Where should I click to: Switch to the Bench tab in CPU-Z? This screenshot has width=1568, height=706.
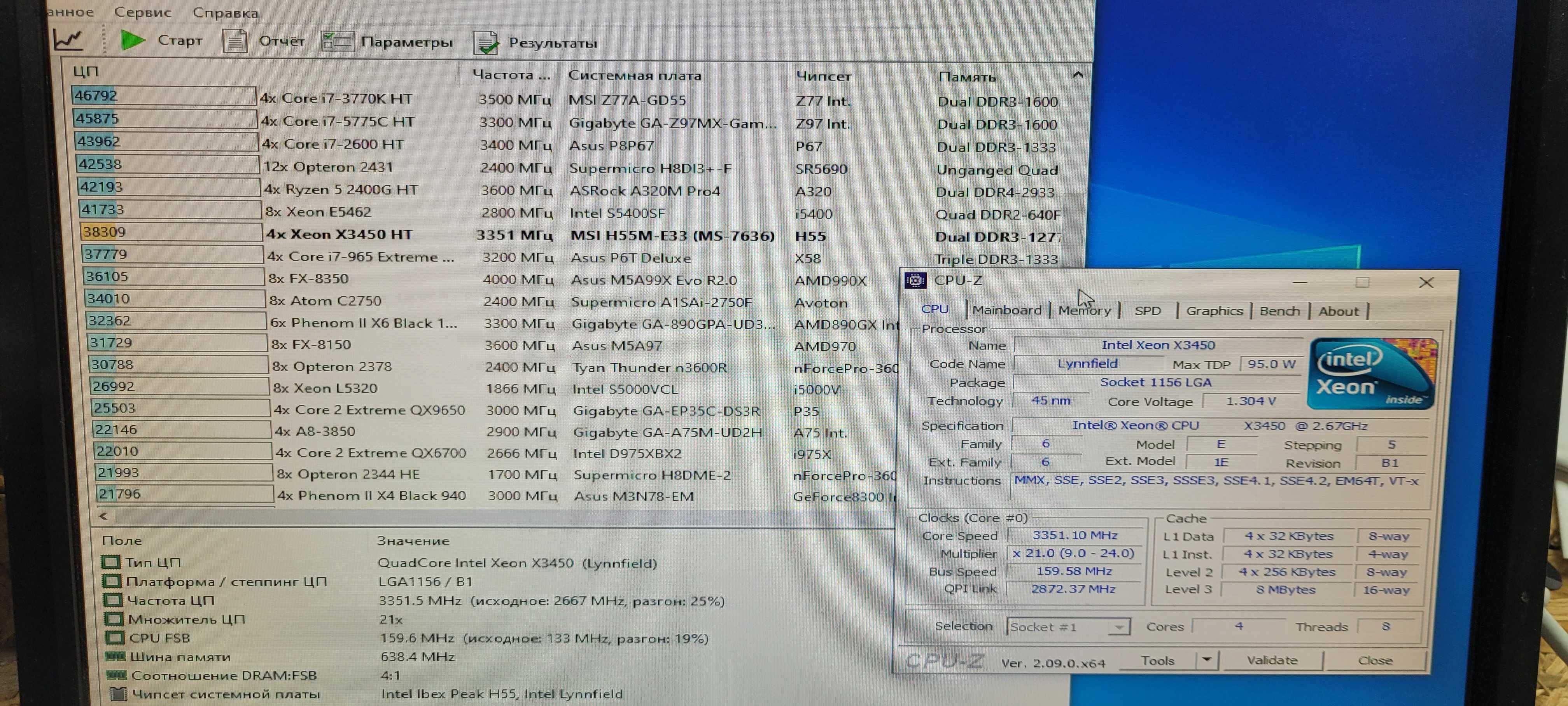click(x=1279, y=311)
